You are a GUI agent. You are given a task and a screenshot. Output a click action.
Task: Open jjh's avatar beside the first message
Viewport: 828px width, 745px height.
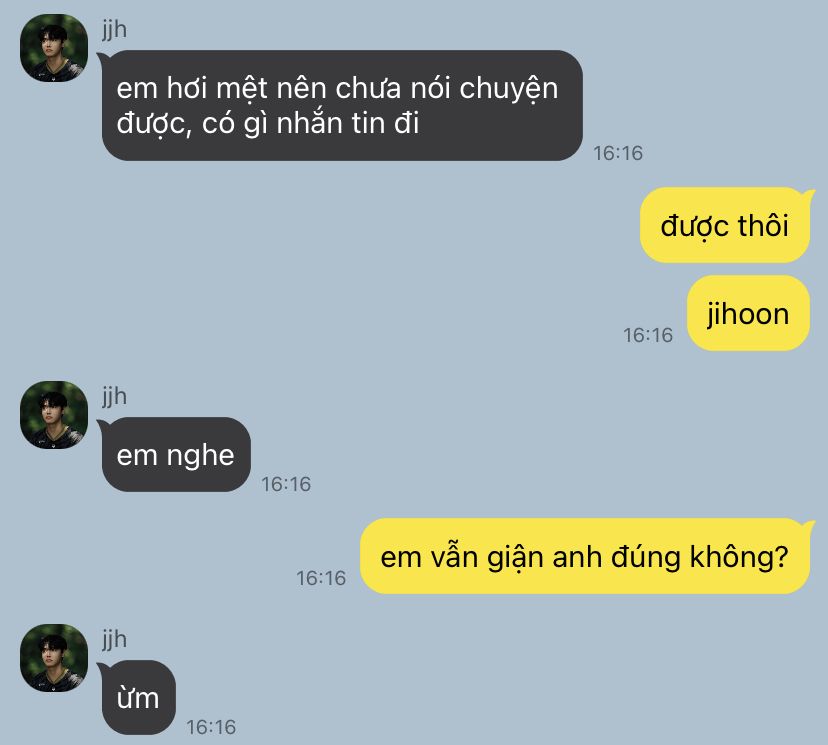coord(54,48)
